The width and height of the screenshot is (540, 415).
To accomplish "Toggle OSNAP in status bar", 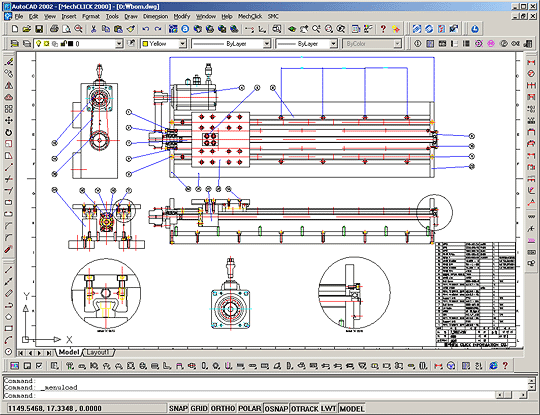I will click(276, 408).
